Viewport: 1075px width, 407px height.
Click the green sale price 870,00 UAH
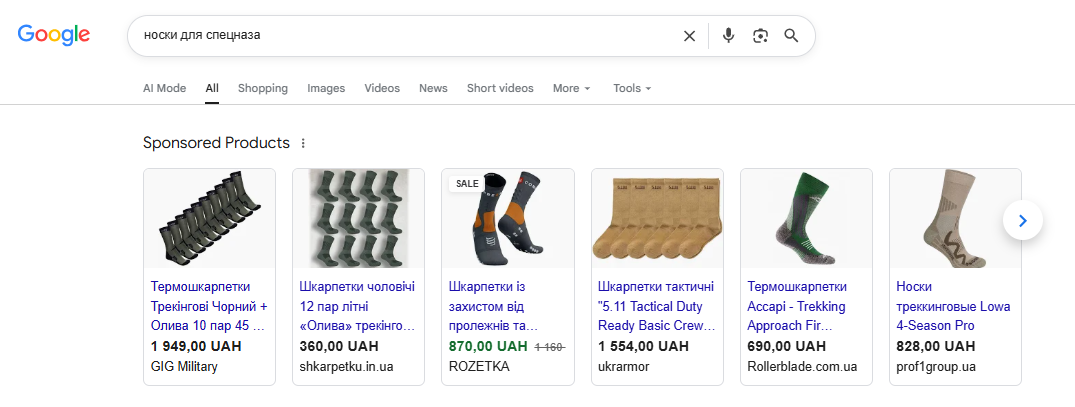coord(488,346)
